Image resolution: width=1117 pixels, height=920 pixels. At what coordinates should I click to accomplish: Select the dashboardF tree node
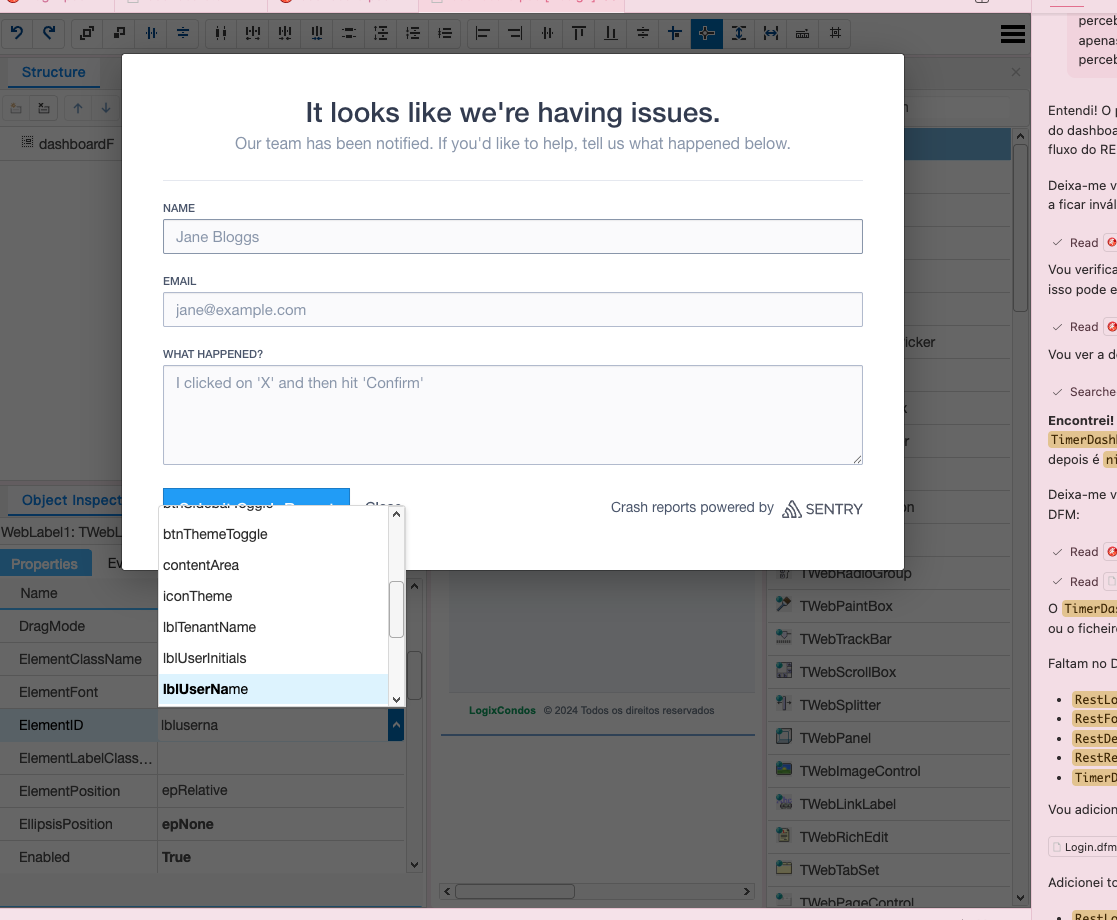click(76, 144)
